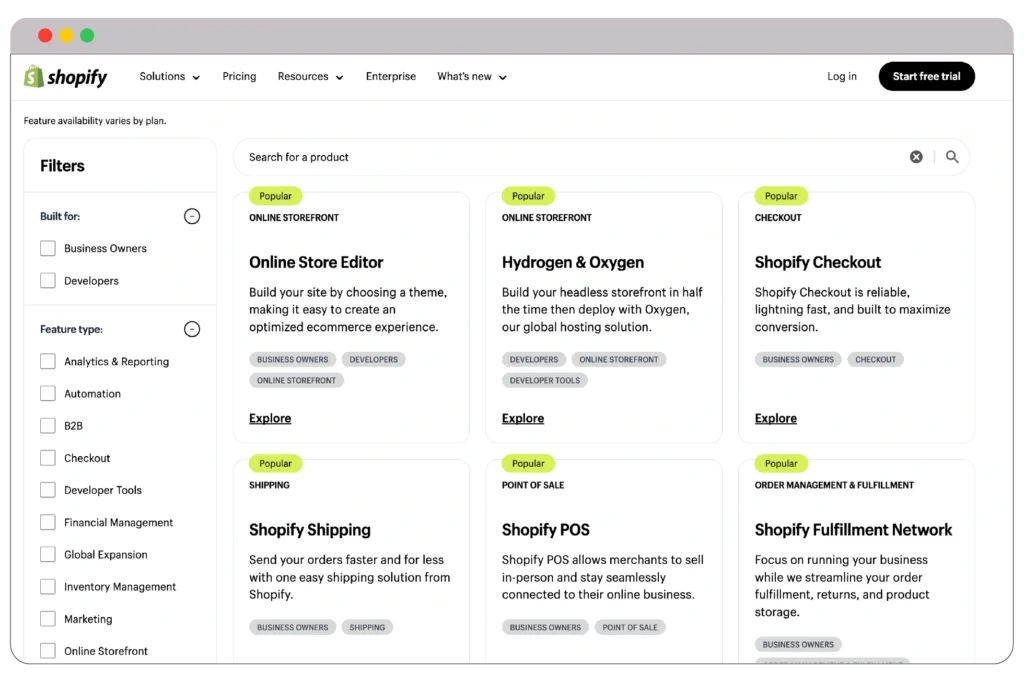The image size is (1024, 682).
Task: Clear the search field using the X icon
Action: pyautogui.click(x=916, y=156)
